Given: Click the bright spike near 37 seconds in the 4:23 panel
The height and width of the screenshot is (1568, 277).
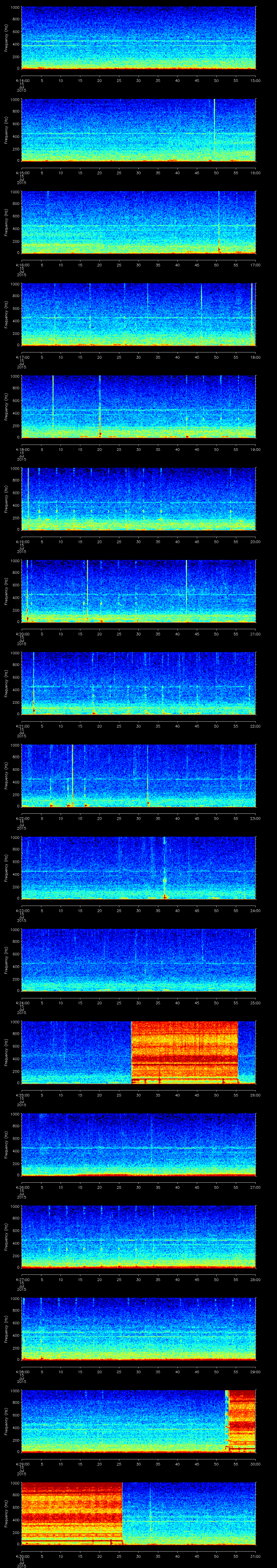Looking at the screenshot, I should 164,868.
